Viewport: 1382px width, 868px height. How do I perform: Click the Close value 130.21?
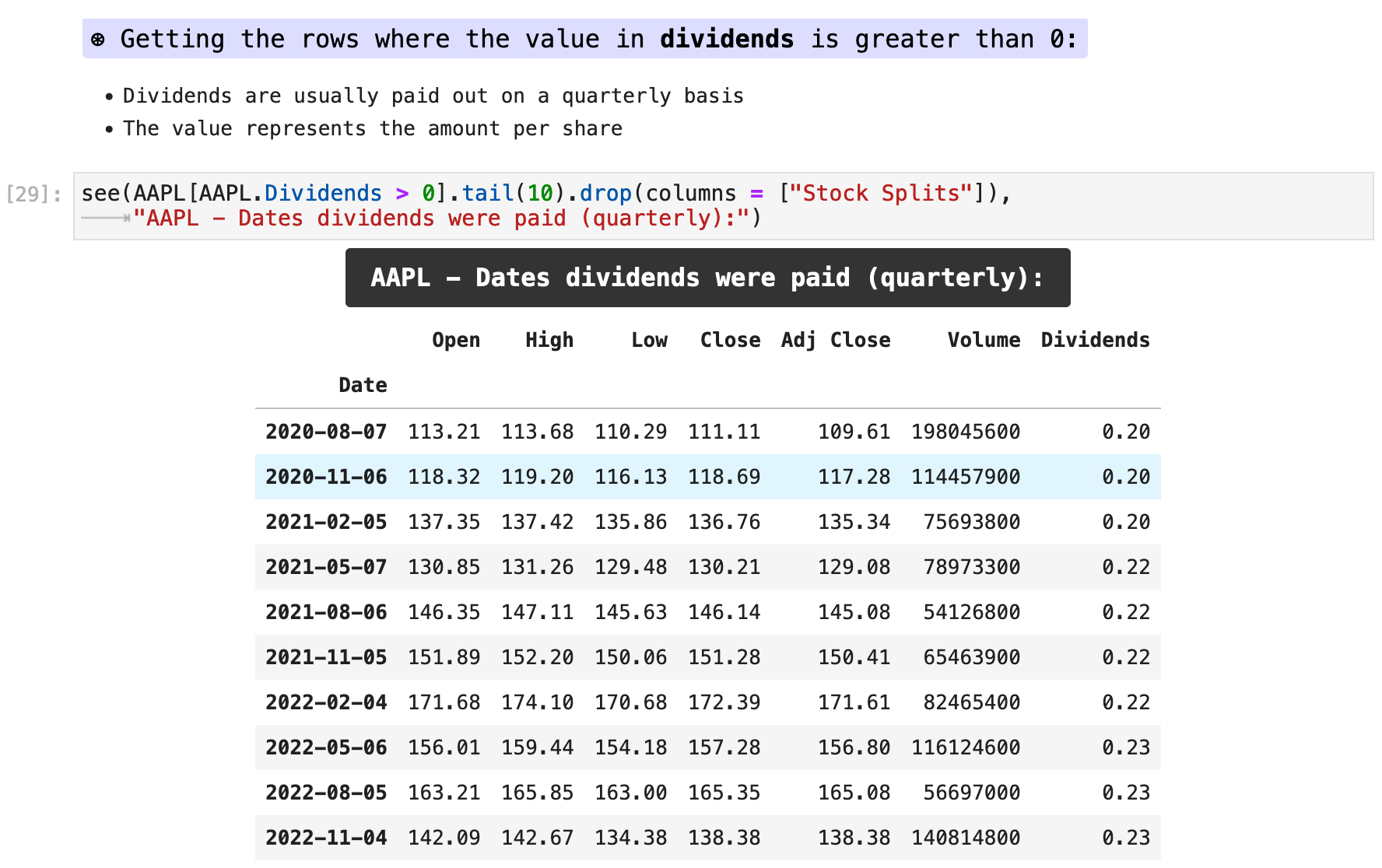tap(724, 567)
